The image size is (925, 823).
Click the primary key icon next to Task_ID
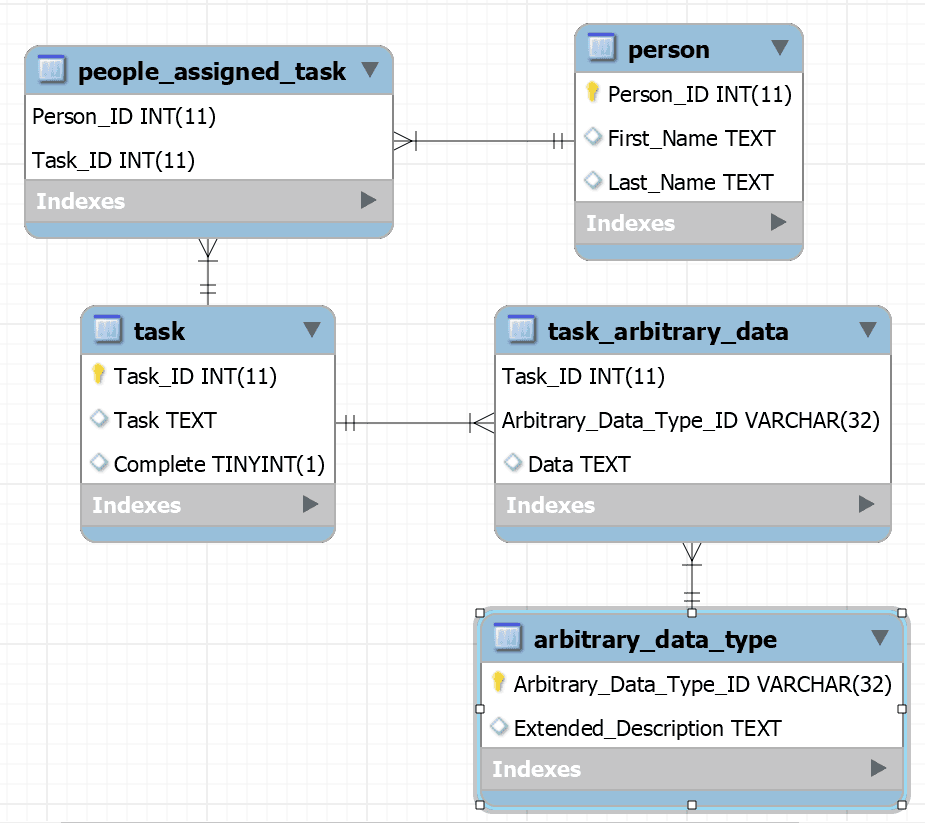97,376
